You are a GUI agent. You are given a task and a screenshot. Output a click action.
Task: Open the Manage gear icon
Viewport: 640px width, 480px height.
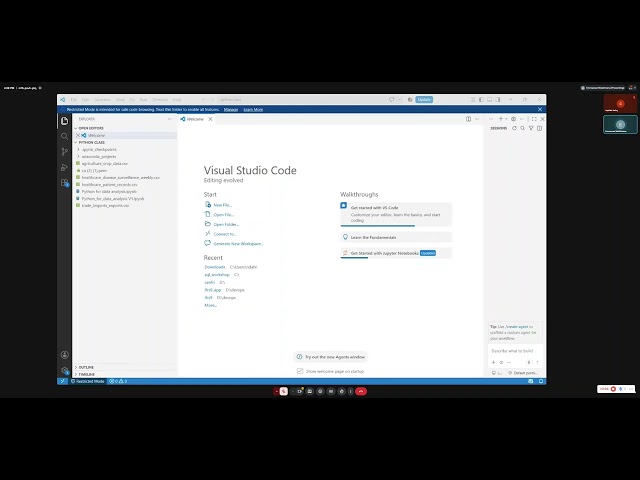click(x=64, y=370)
